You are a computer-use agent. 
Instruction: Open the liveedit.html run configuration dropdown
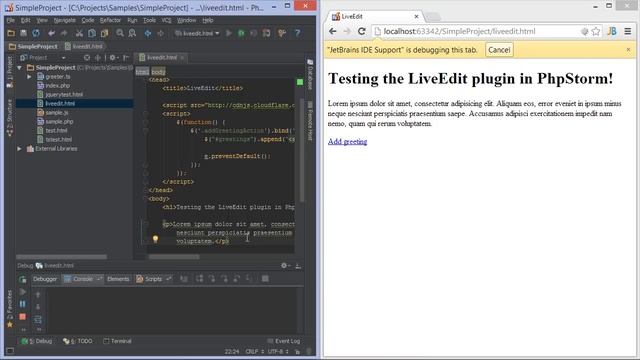pos(197,33)
